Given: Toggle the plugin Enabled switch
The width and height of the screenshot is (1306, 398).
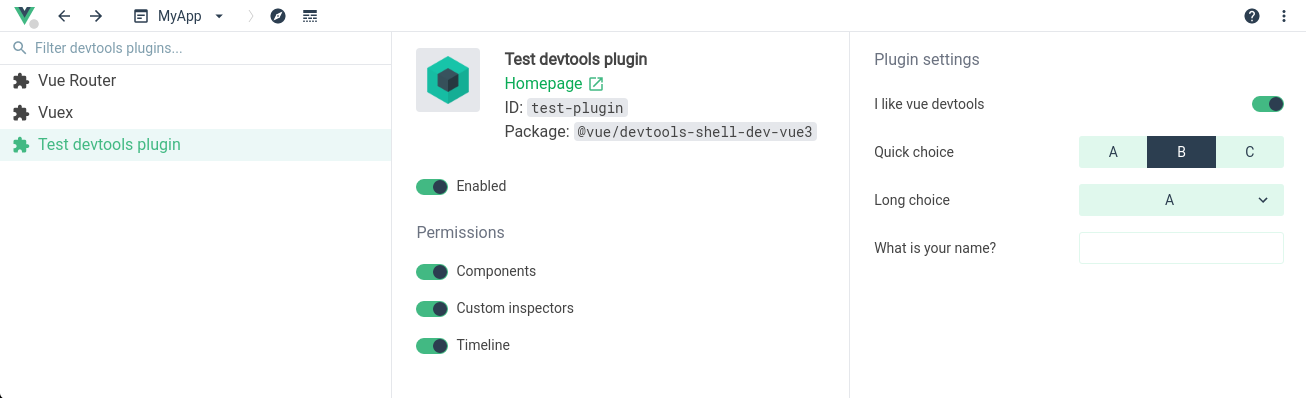Looking at the screenshot, I should pos(432,186).
